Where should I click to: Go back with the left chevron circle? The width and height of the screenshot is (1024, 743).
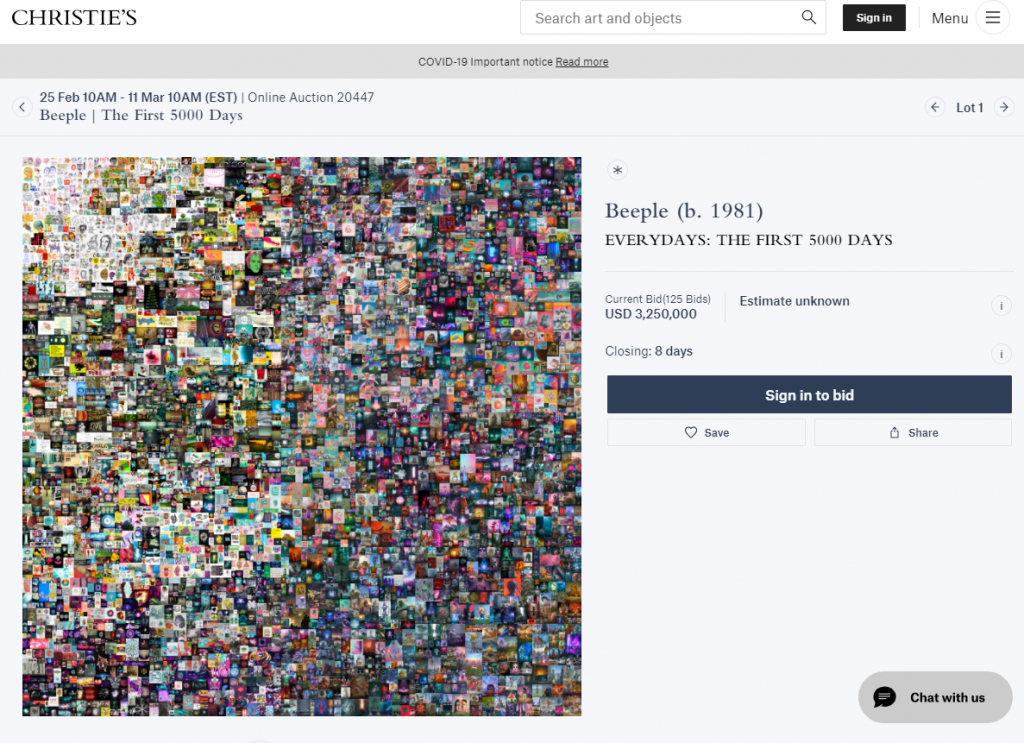[x=22, y=106]
